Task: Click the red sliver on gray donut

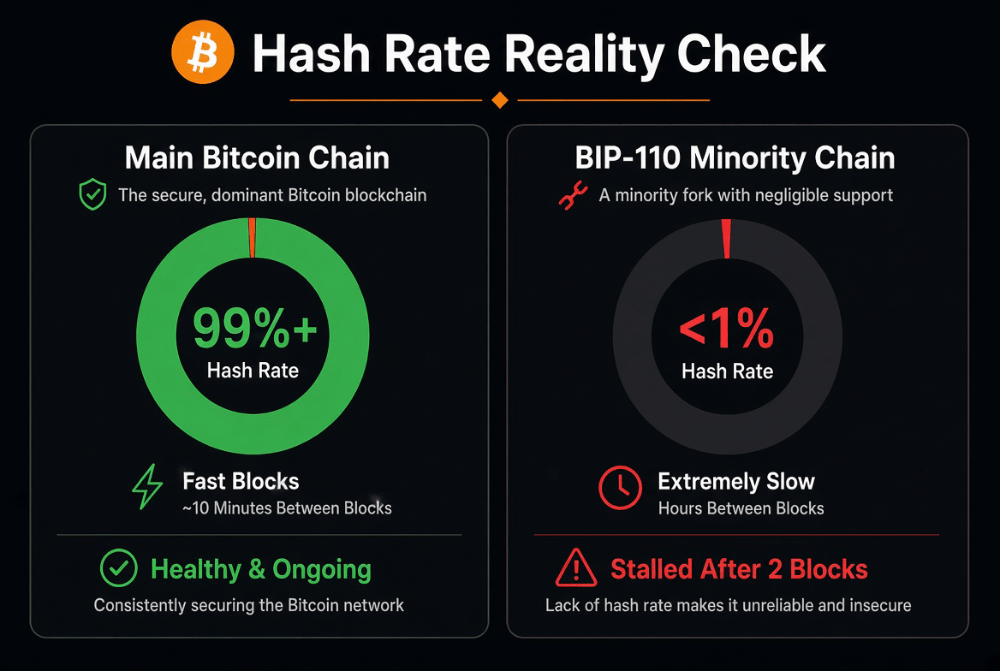Action: pyautogui.click(x=726, y=239)
